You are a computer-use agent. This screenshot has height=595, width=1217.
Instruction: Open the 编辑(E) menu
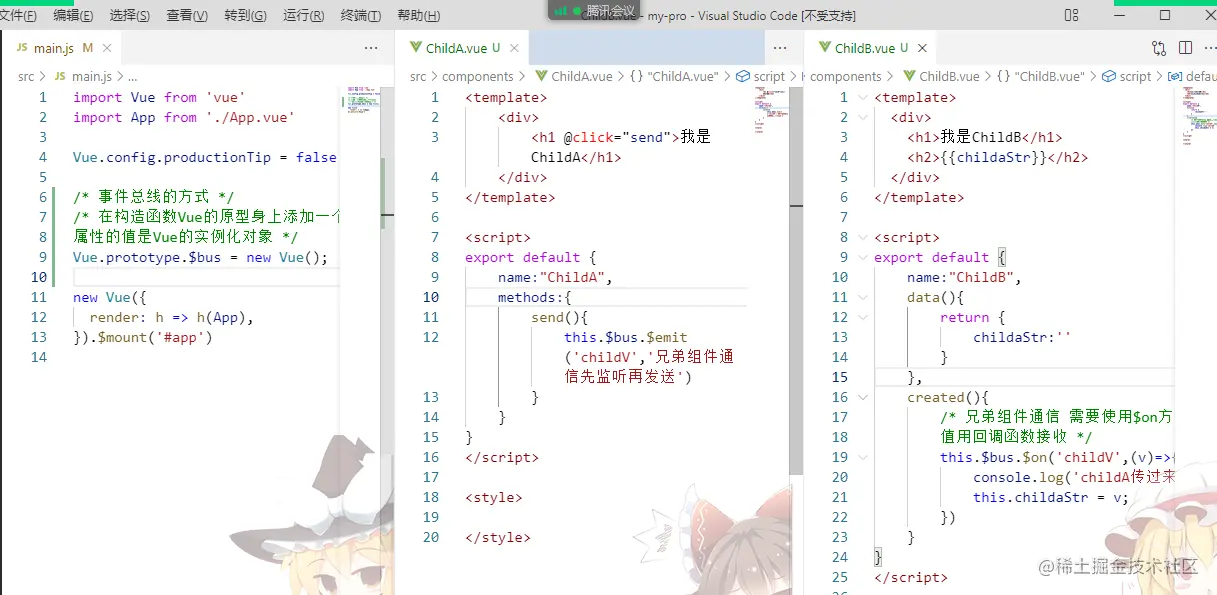(73, 15)
